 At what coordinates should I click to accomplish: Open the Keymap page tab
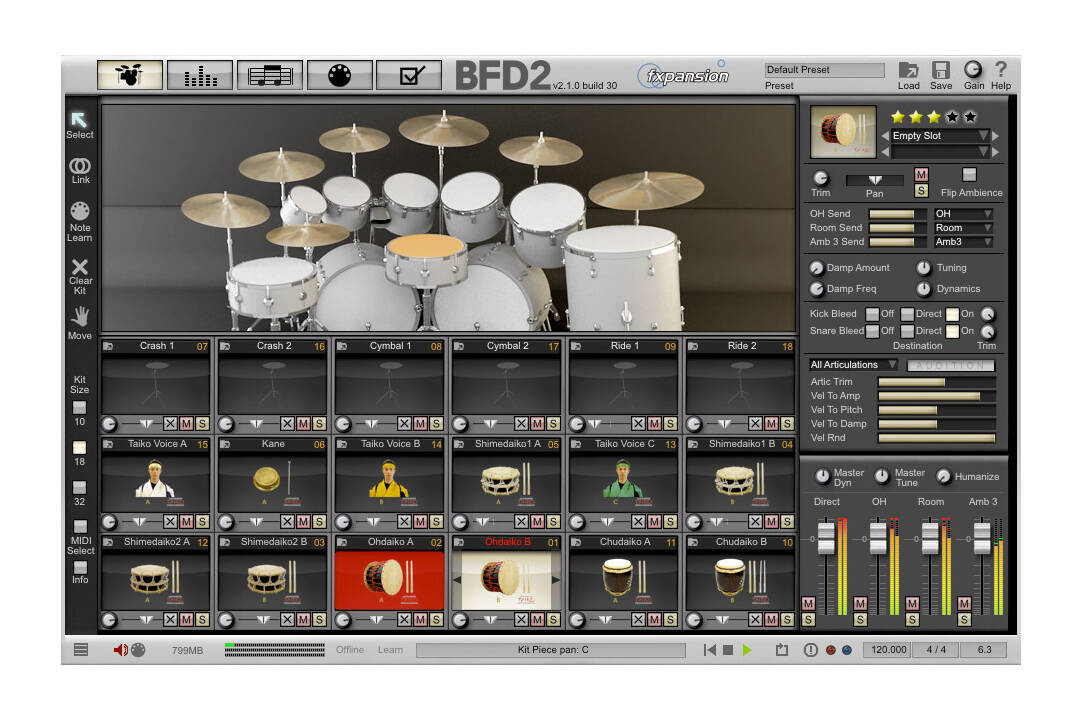pyautogui.click(x=340, y=74)
